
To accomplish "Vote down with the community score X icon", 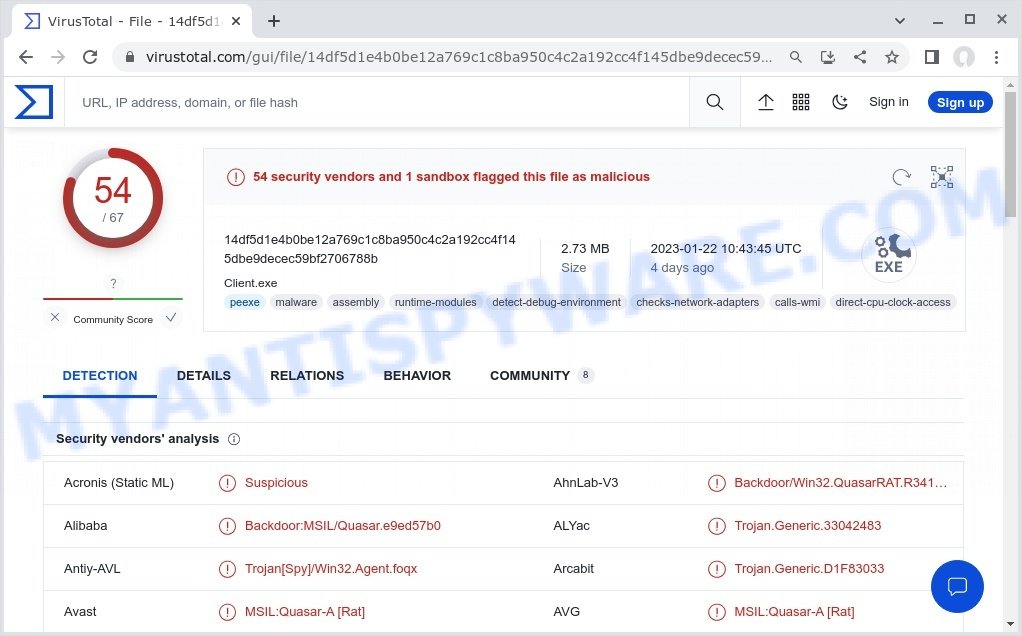I will click(55, 317).
